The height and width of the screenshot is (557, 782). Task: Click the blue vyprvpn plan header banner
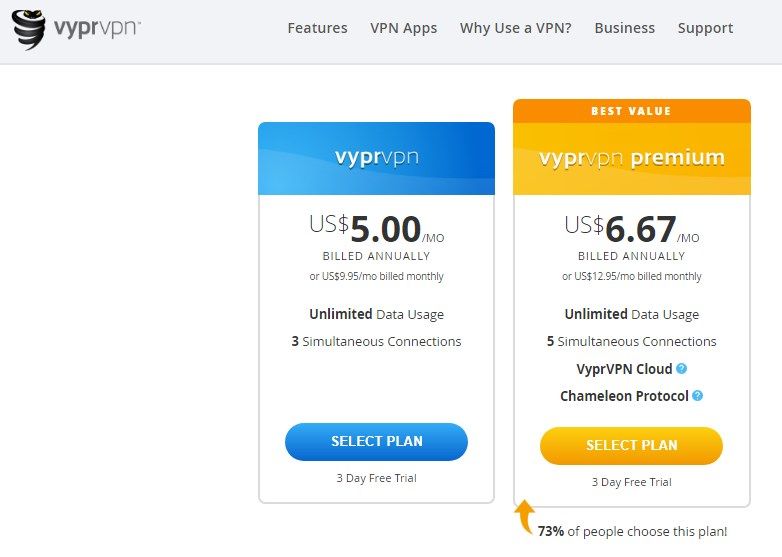377,158
